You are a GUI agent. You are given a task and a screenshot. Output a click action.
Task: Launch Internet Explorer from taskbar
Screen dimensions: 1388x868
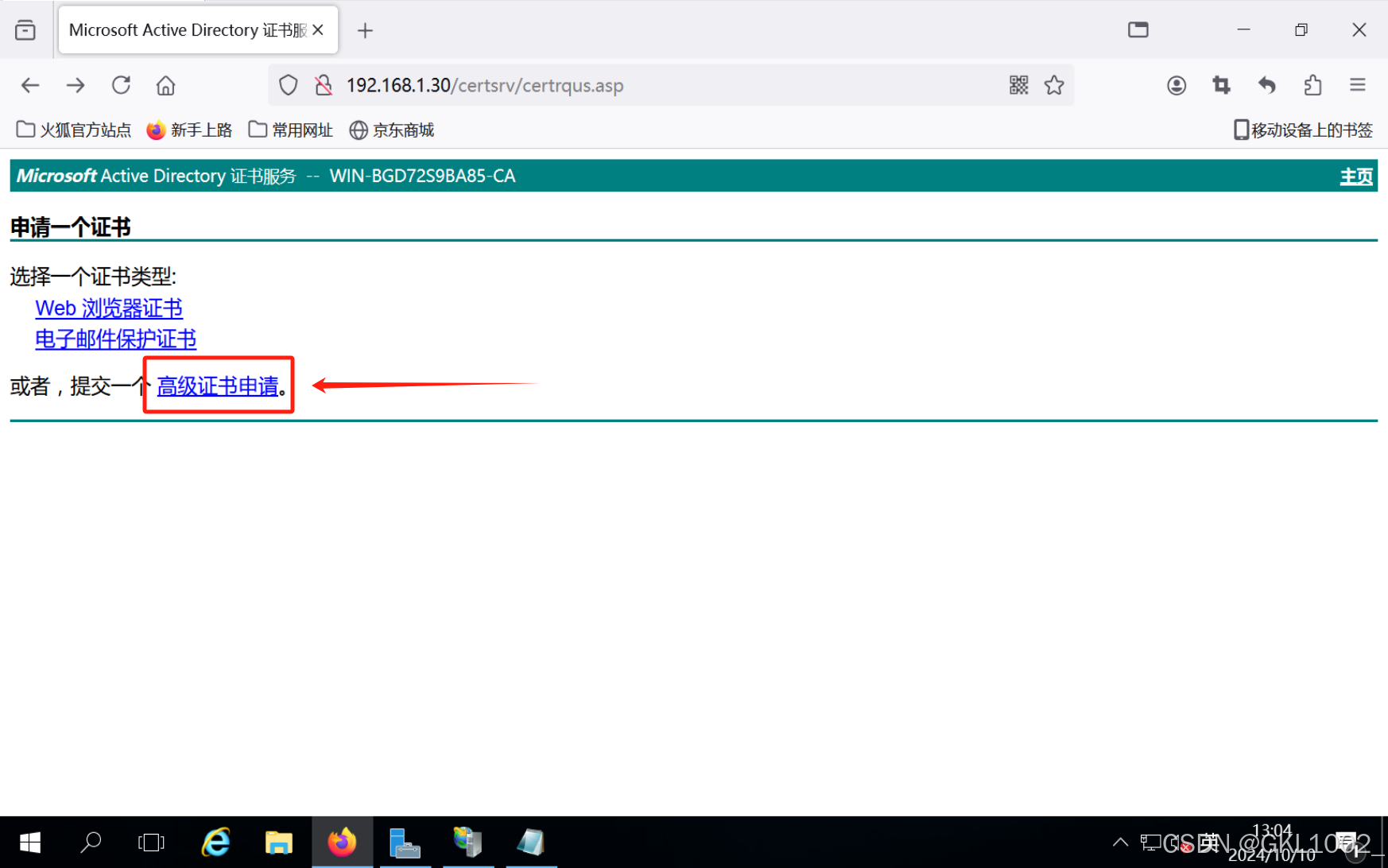tap(215, 843)
